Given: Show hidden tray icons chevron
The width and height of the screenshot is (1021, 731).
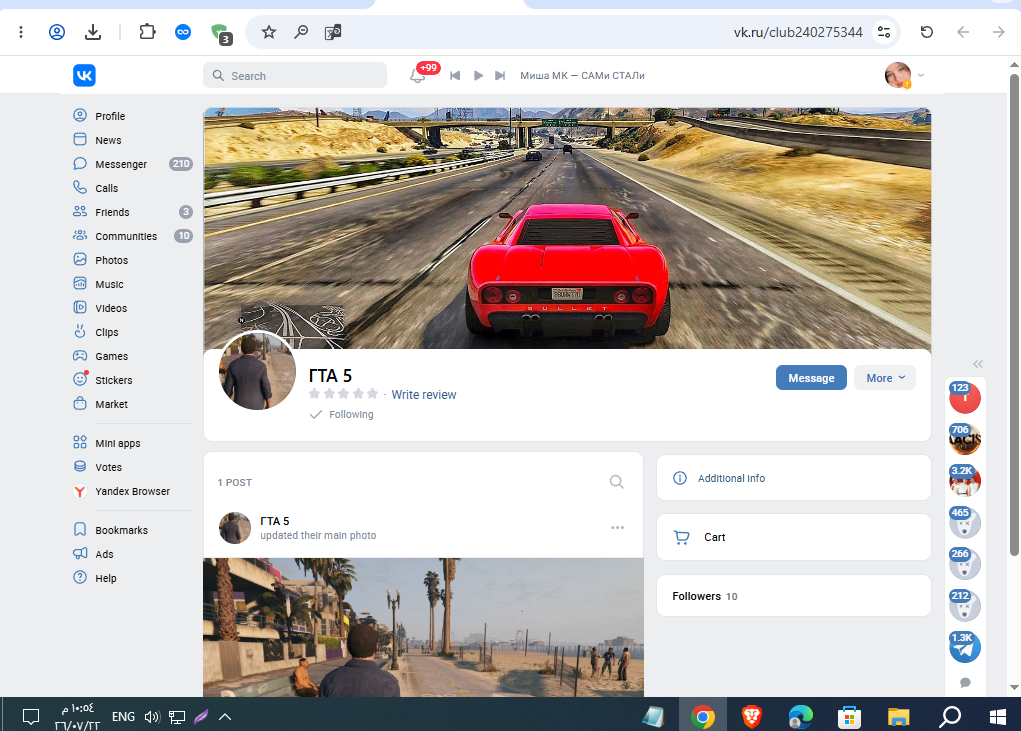Looking at the screenshot, I should (x=225, y=717).
